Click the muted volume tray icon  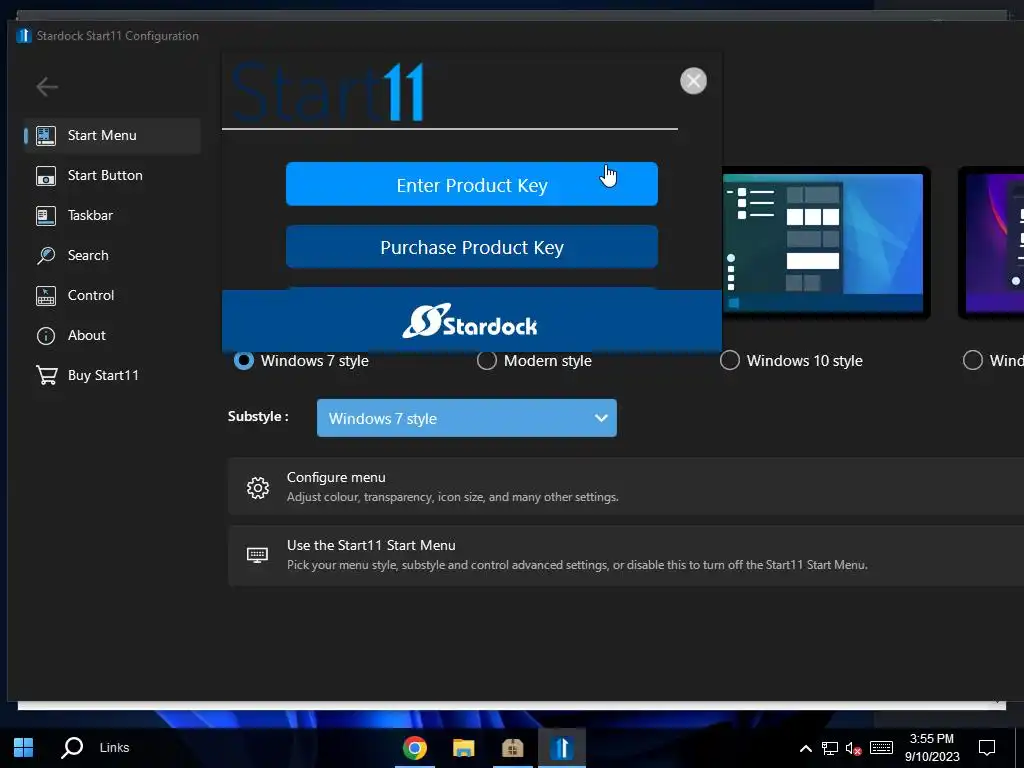[x=854, y=748]
